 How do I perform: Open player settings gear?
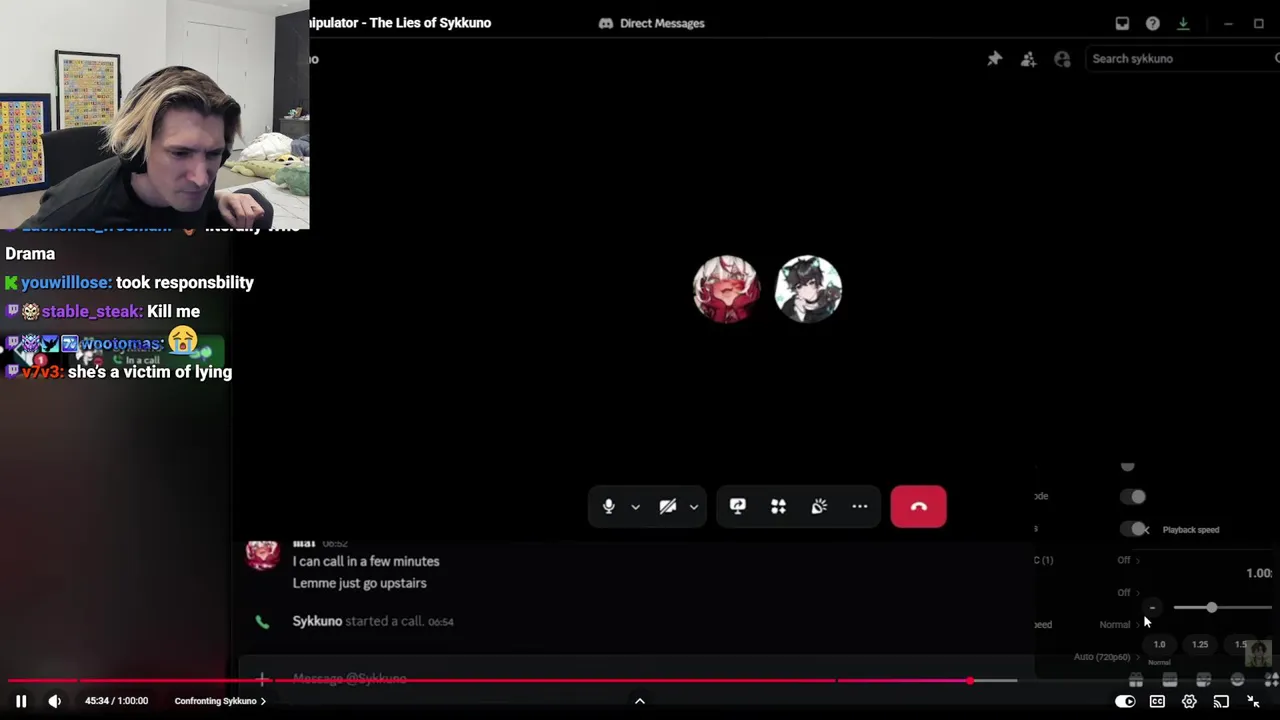[1189, 701]
